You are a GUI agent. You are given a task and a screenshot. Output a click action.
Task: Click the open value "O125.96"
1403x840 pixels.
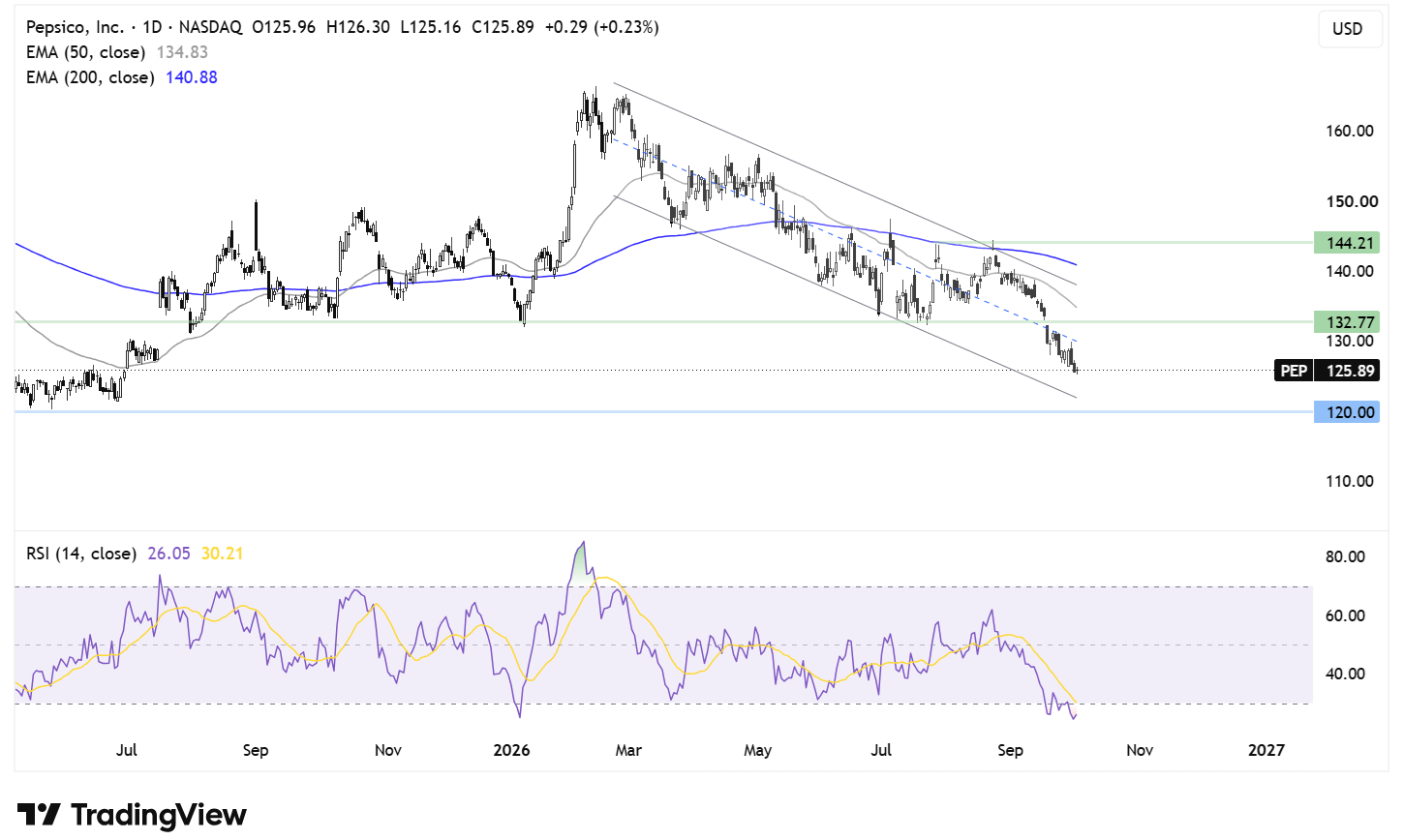pyautogui.click(x=284, y=27)
